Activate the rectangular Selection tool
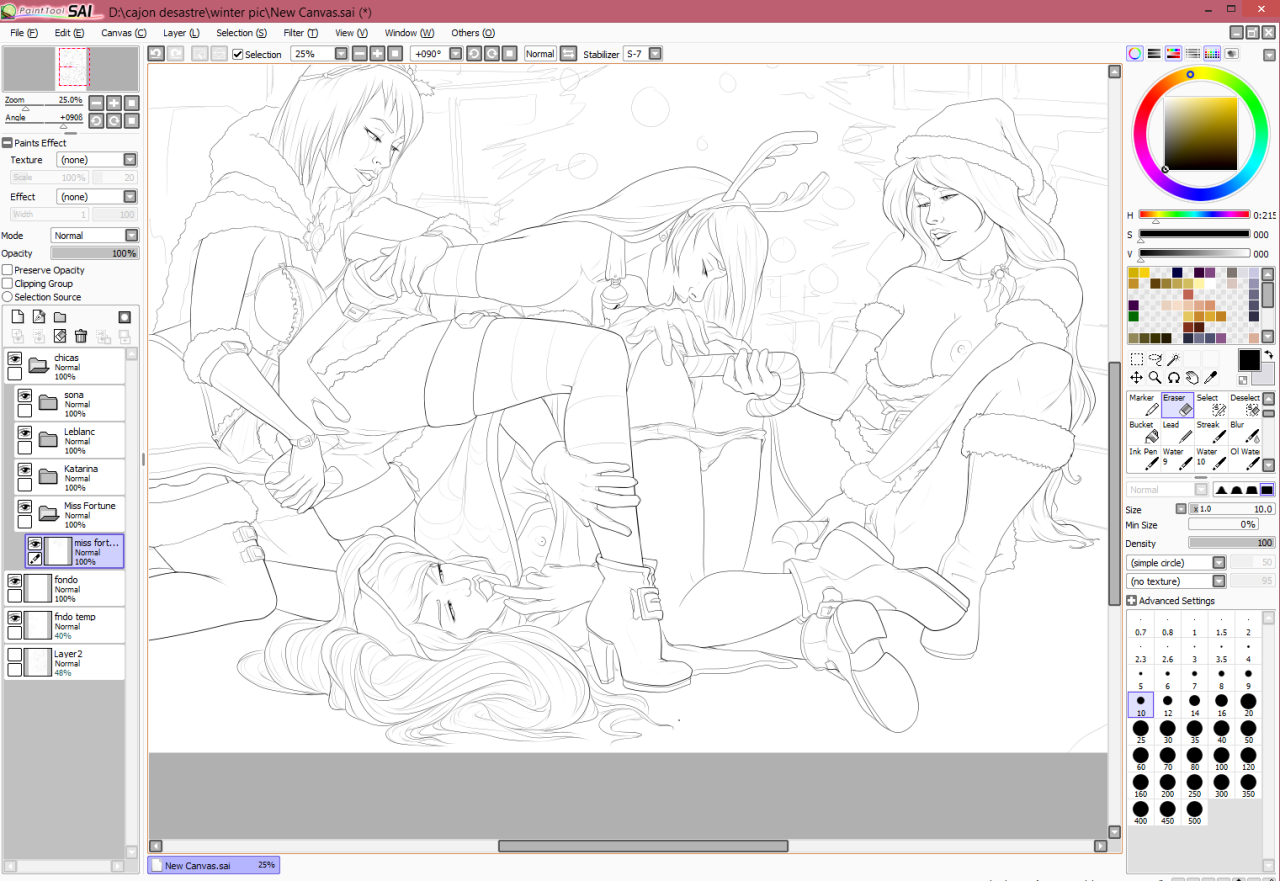The width and height of the screenshot is (1280, 881). pyautogui.click(x=1137, y=359)
